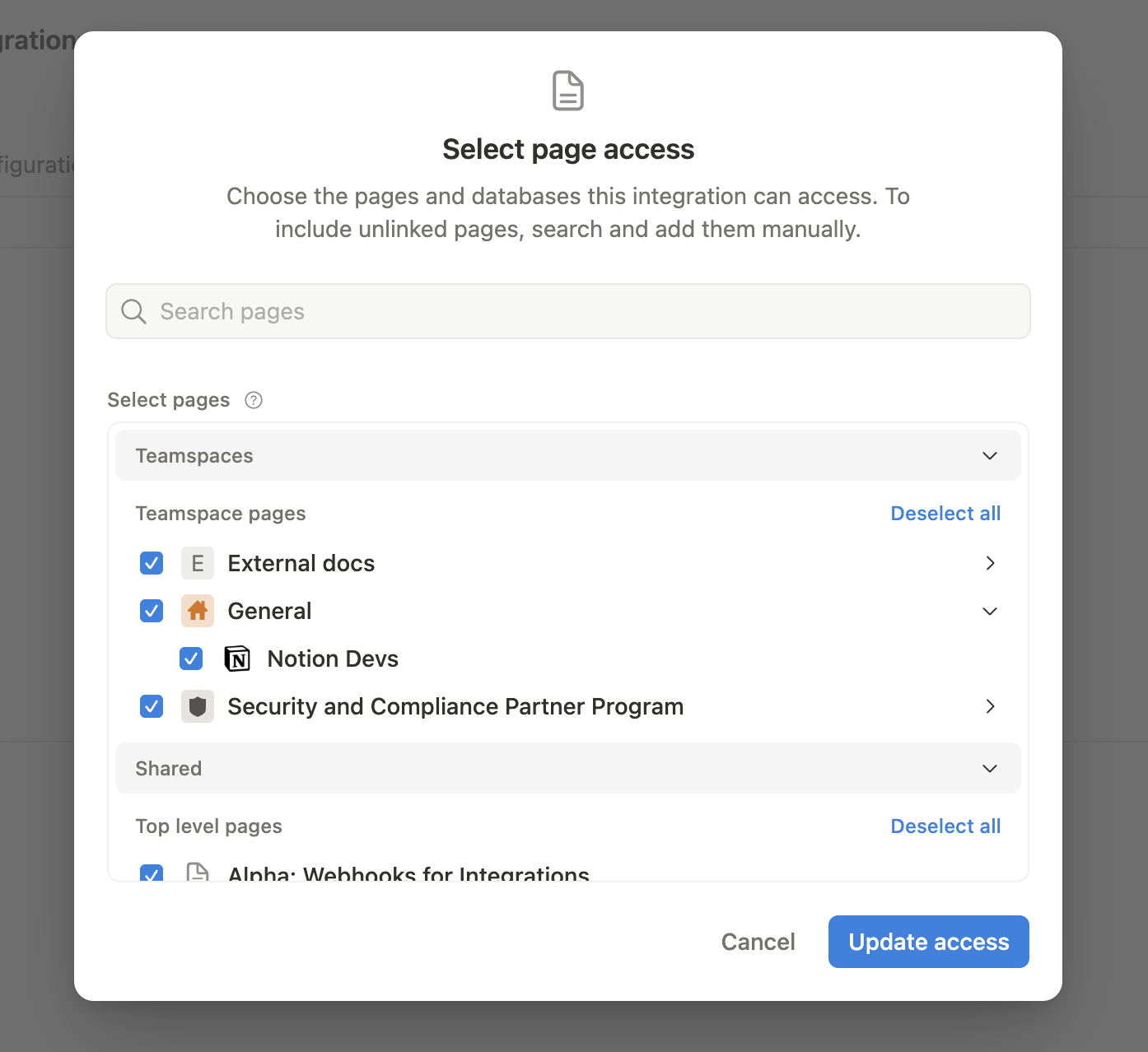Click the page icon beside Alpha: Webhooks

(x=197, y=873)
